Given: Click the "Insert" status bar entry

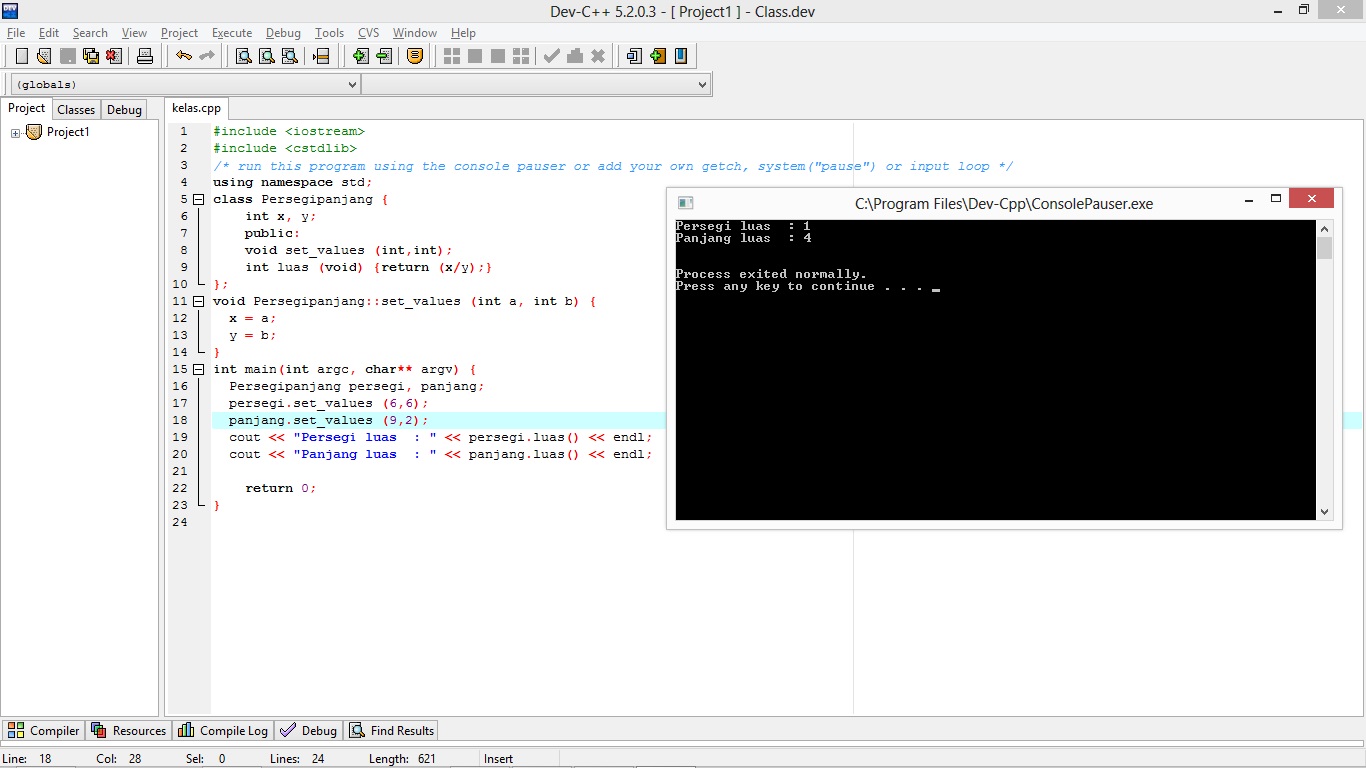Looking at the screenshot, I should coord(498,759).
